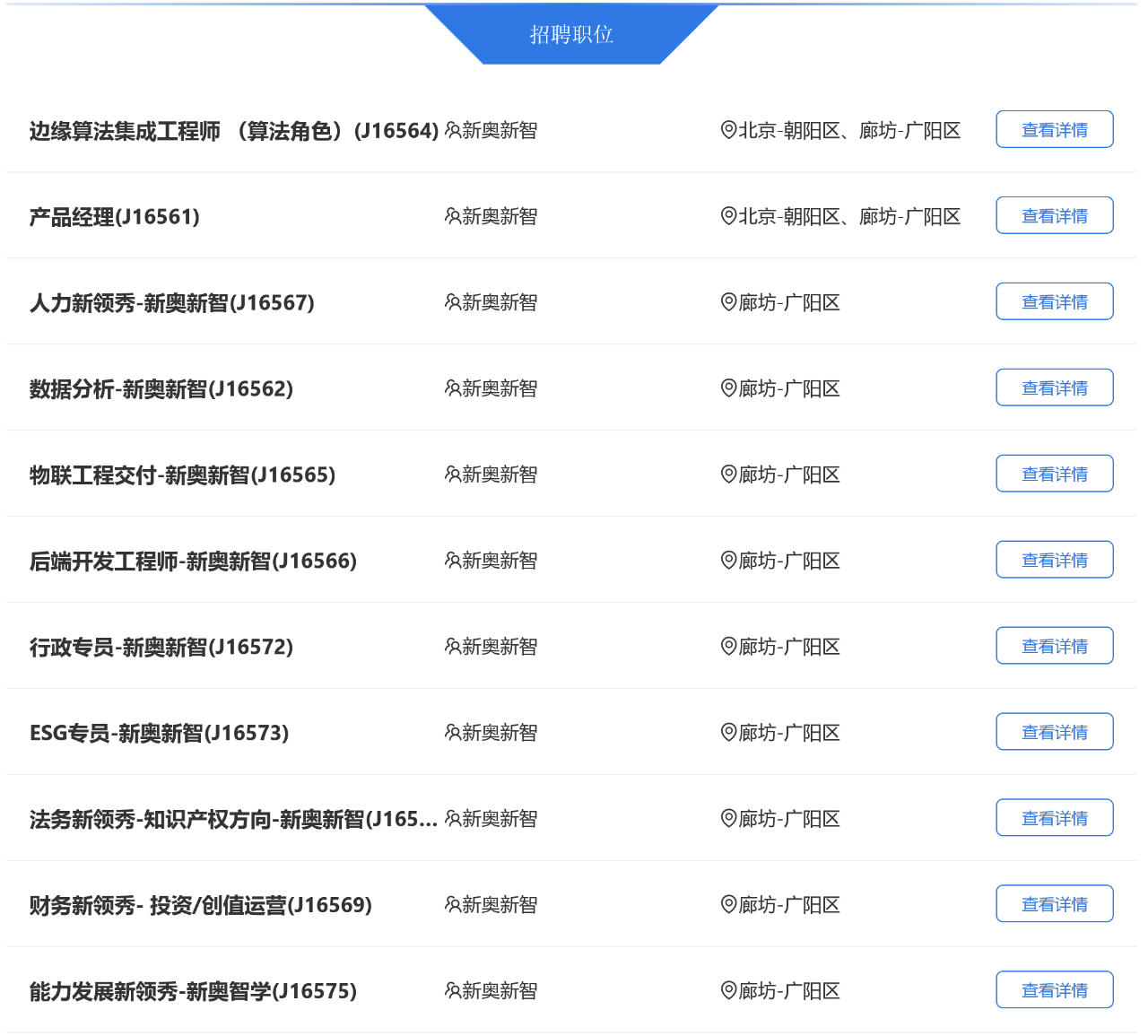Viewport: 1148px width, 1036px height.
Task: Open details for 后端开发工程师 (J16566)
Action: [1055, 560]
